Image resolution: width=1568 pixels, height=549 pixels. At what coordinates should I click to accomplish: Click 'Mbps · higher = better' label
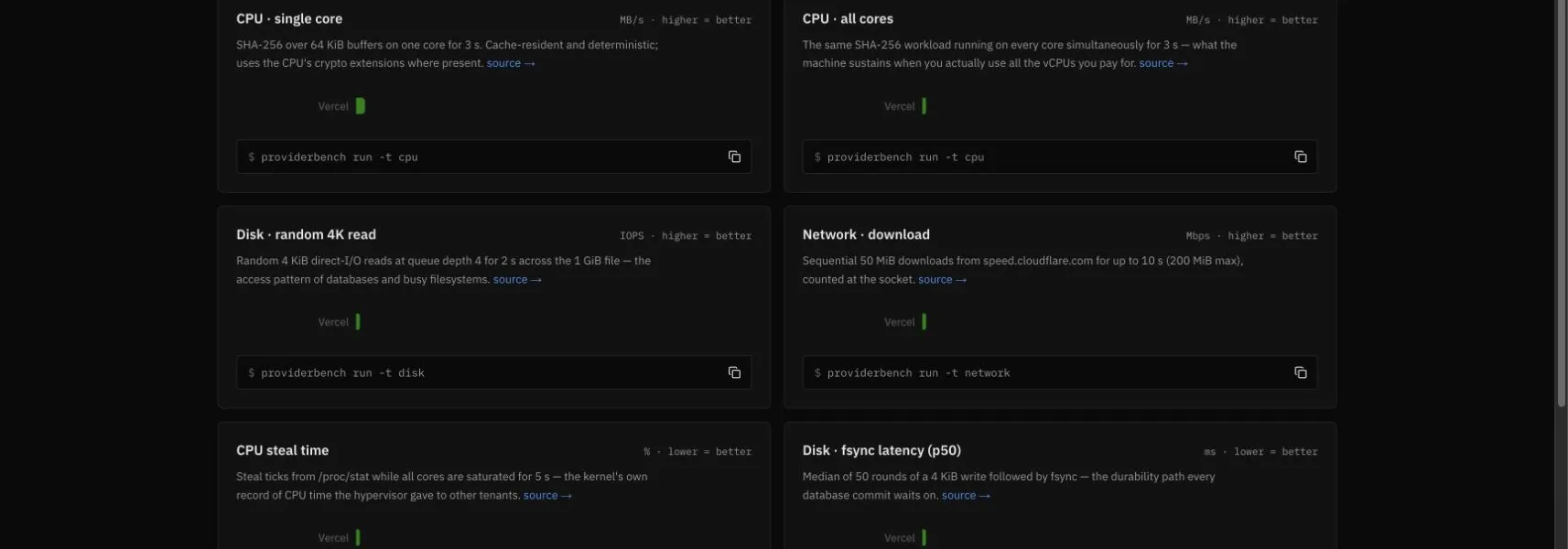pos(1252,236)
